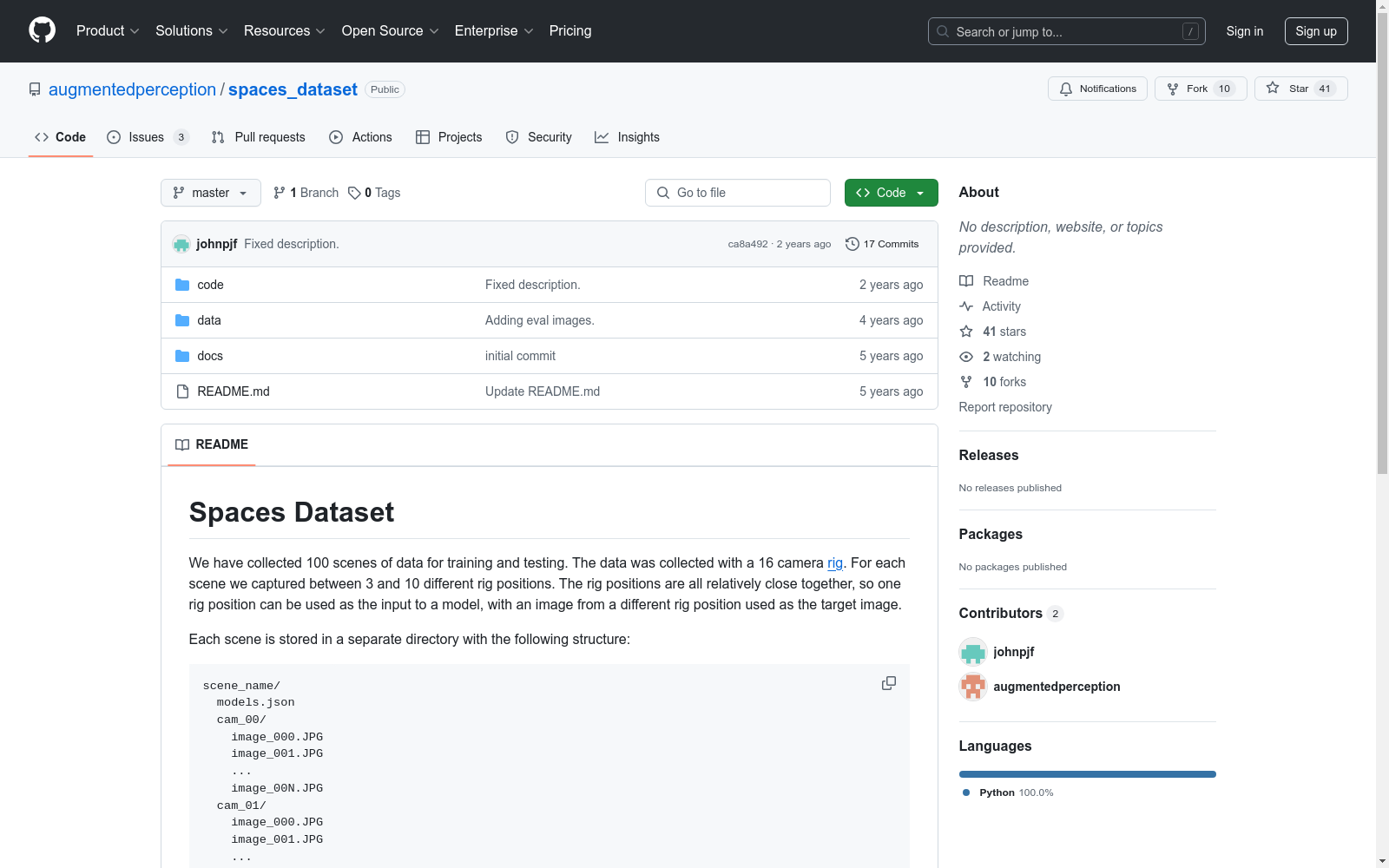Click the Contributors heading link
Screen dimensions: 1389x868
coord(1011,613)
